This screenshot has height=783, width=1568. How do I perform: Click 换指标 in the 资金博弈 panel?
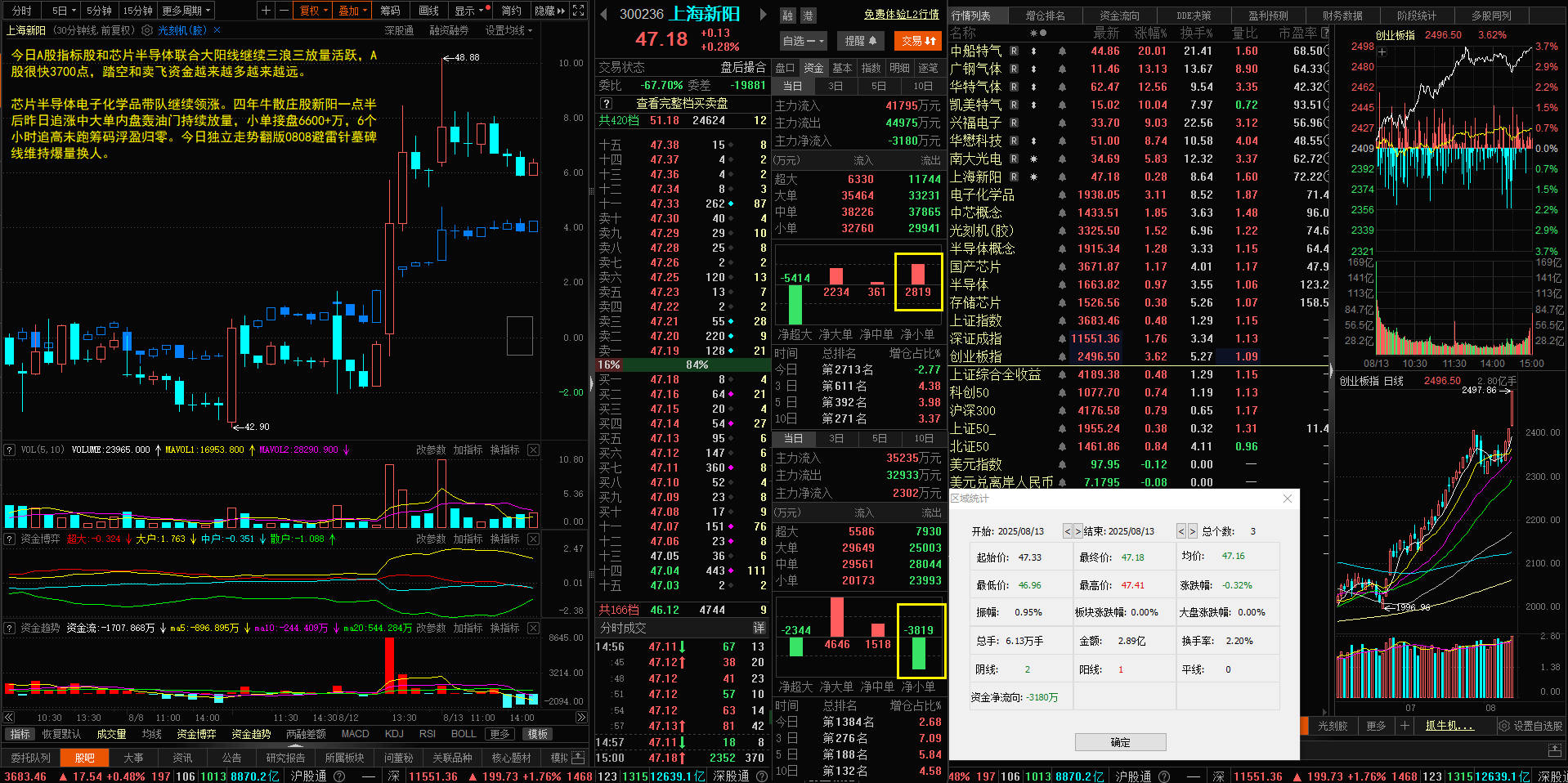tap(504, 539)
